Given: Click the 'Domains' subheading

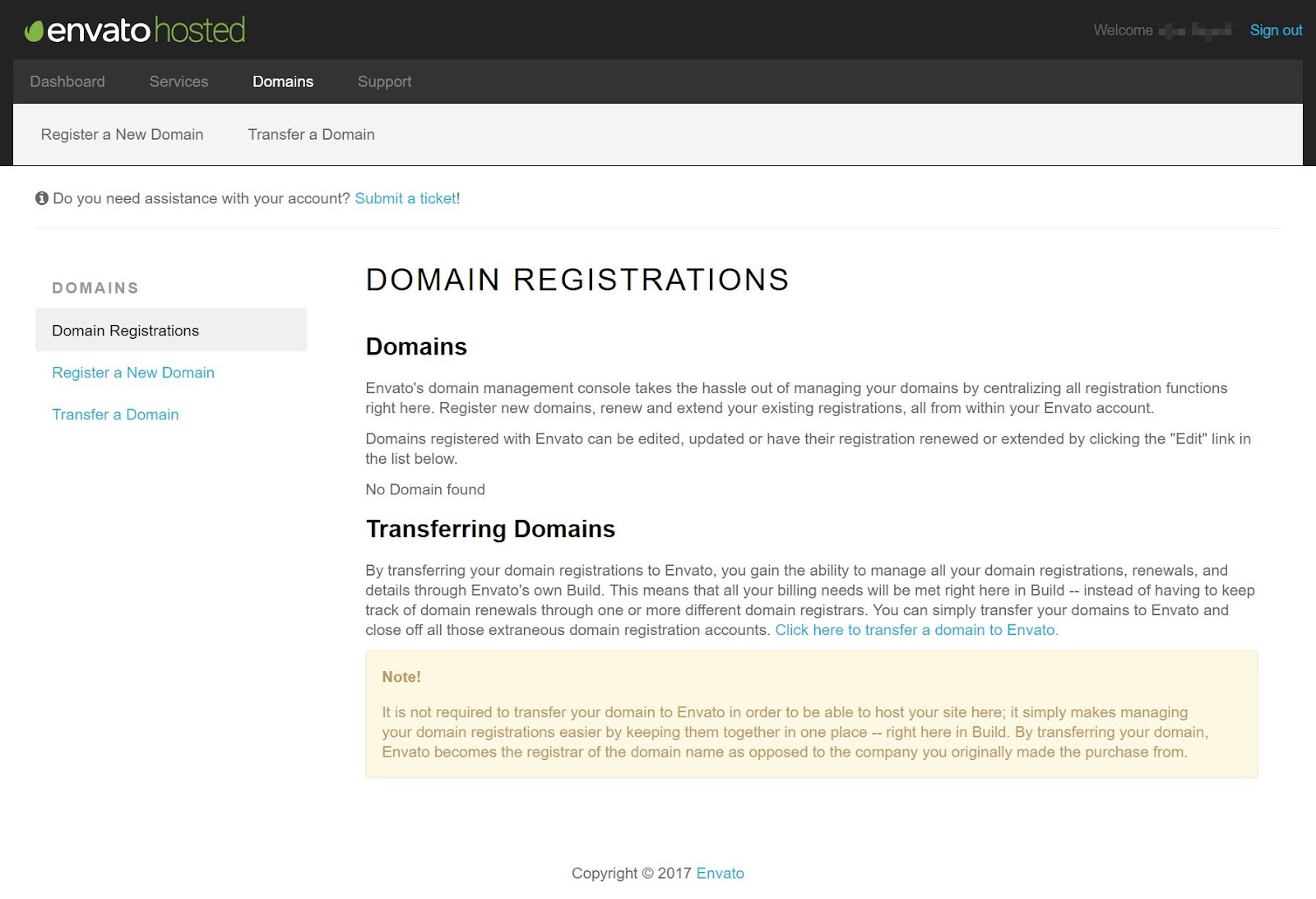Looking at the screenshot, I should tap(416, 346).
